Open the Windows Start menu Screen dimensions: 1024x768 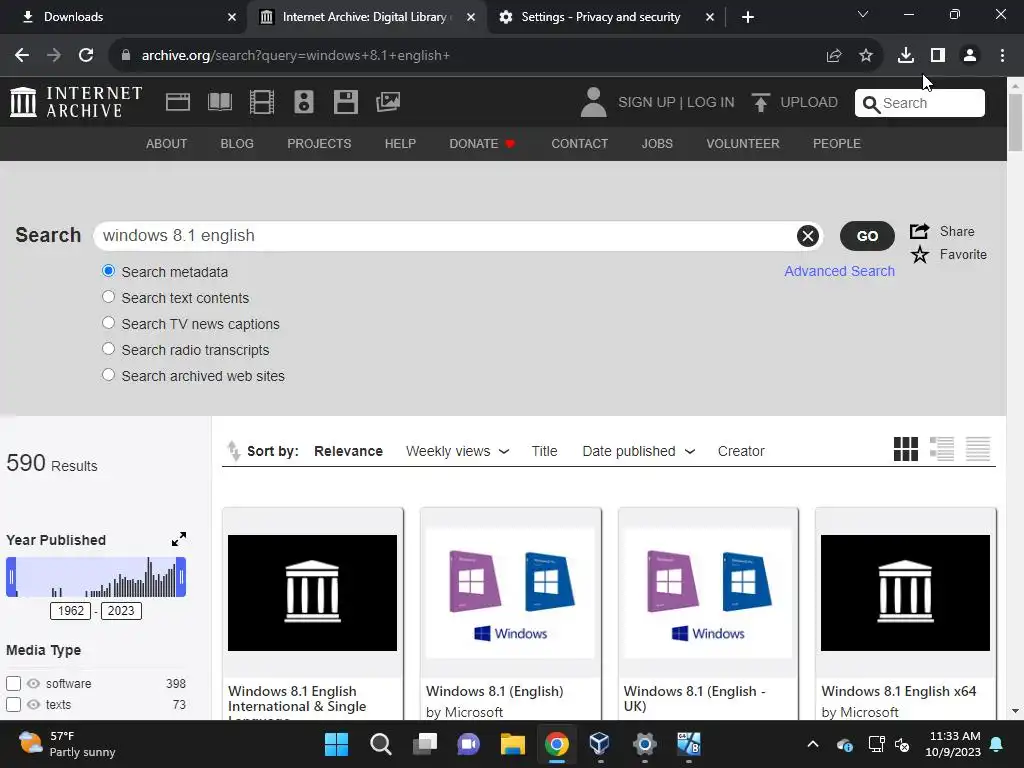click(x=337, y=744)
